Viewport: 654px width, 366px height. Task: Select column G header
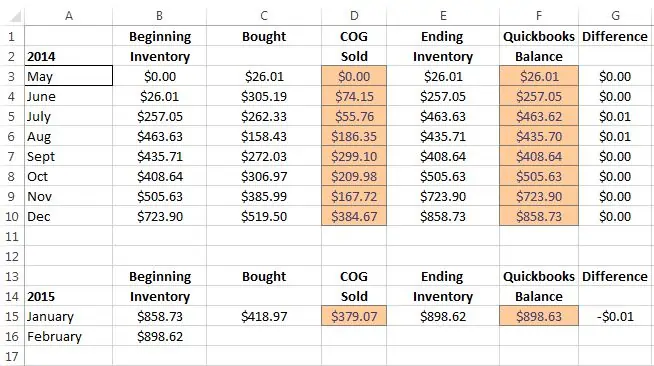tap(615, 16)
